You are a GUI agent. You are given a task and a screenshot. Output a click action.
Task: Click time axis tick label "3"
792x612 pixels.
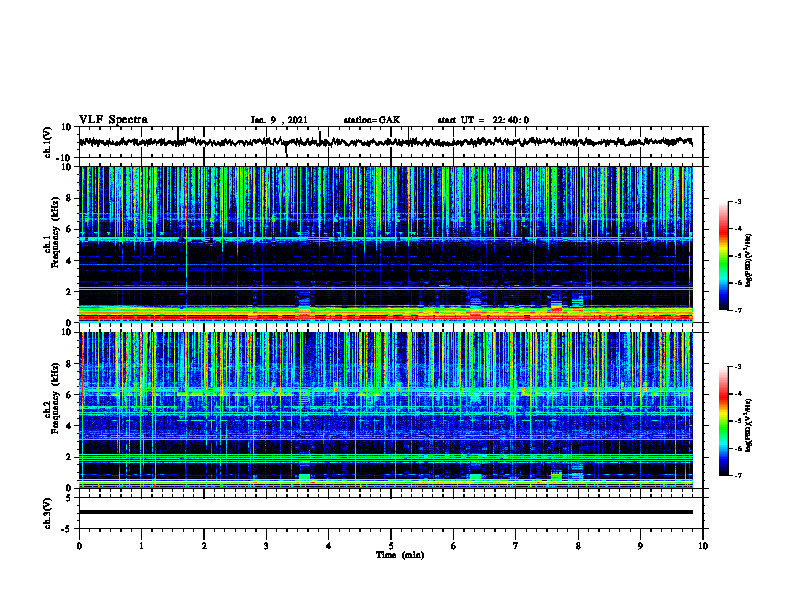pos(266,546)
